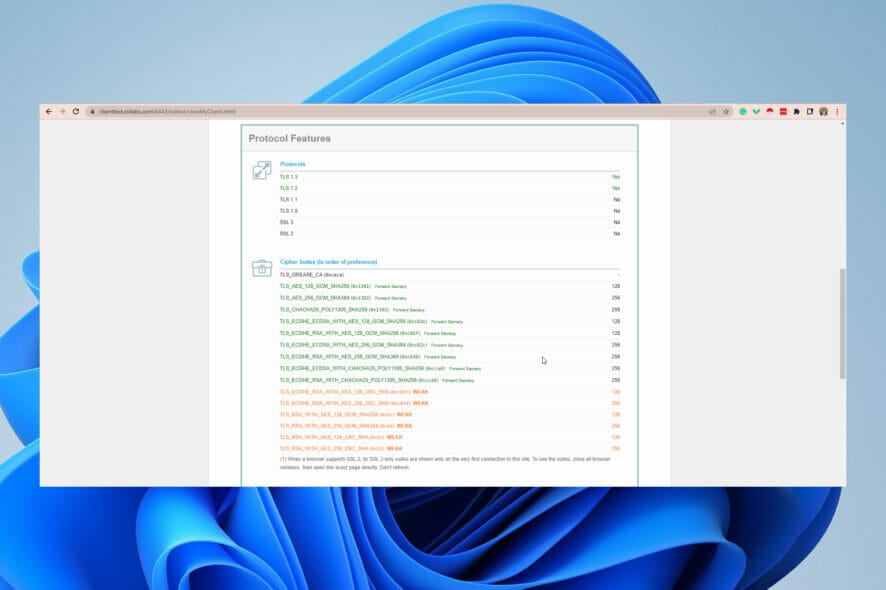Click the padlock icon in the address bar
Image resolution: width=886 pixels, height=590 pixels.
[x=93, y=112]
